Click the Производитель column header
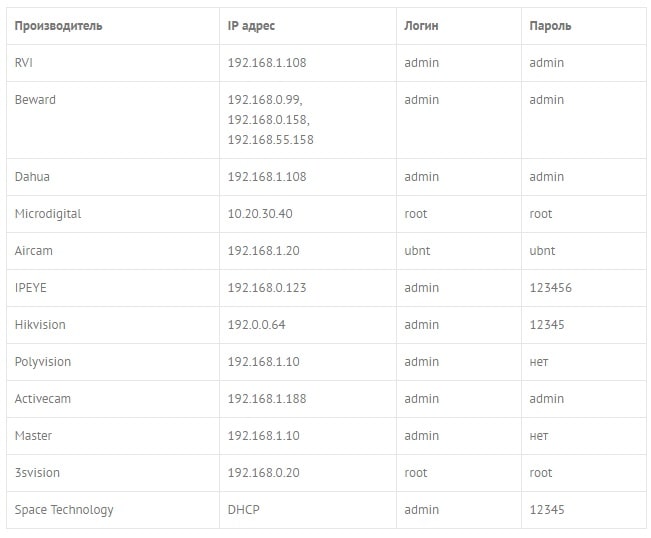 tap(59, 26)
